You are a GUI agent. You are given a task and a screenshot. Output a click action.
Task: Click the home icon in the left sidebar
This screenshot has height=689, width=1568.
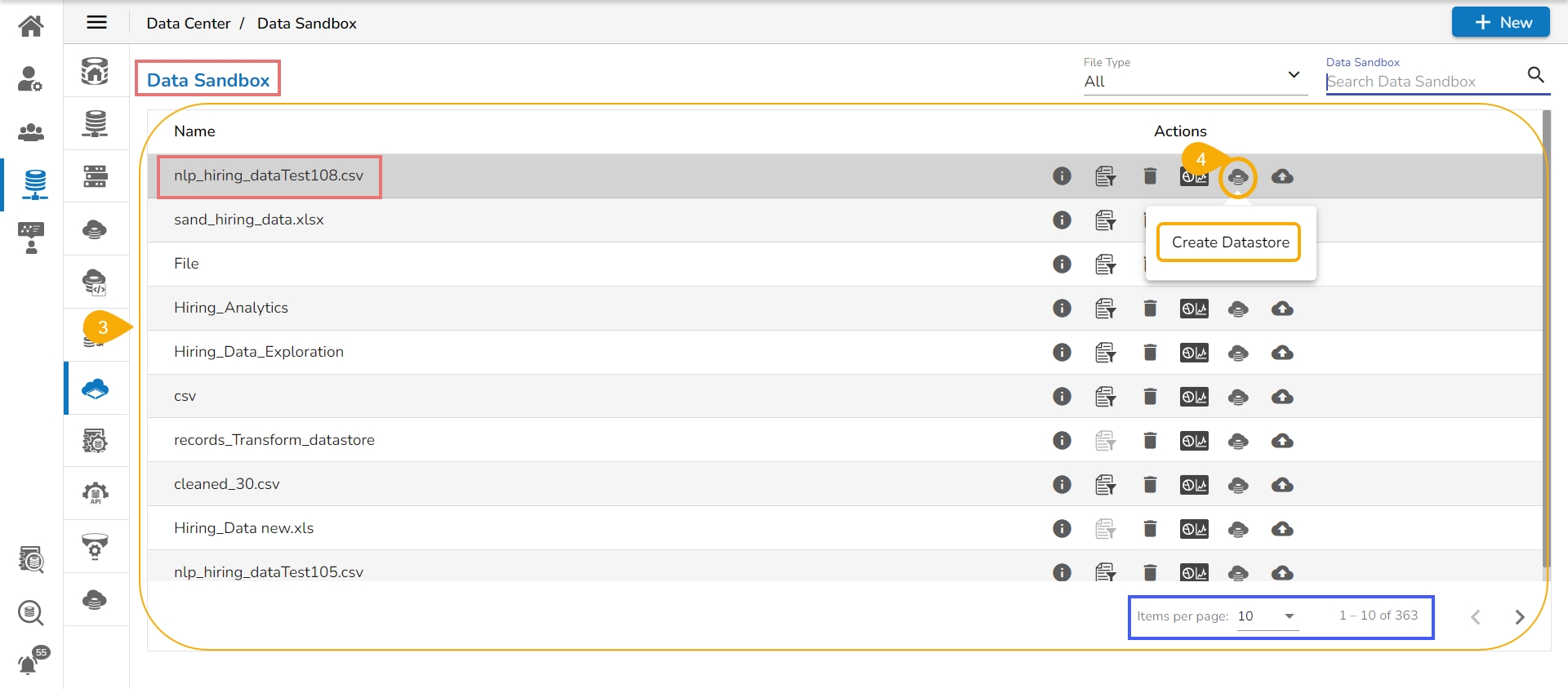[31, 26]
